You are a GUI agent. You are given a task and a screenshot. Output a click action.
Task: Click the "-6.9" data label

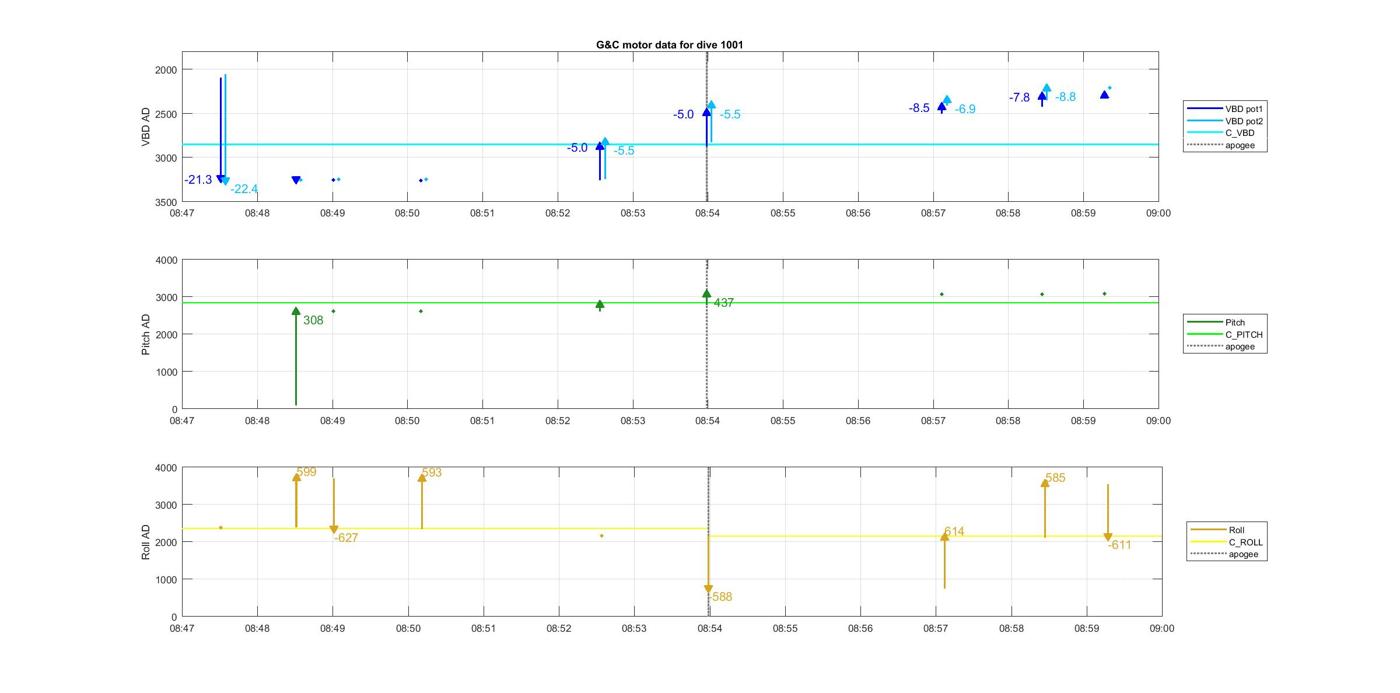click(x=965, y=109)
